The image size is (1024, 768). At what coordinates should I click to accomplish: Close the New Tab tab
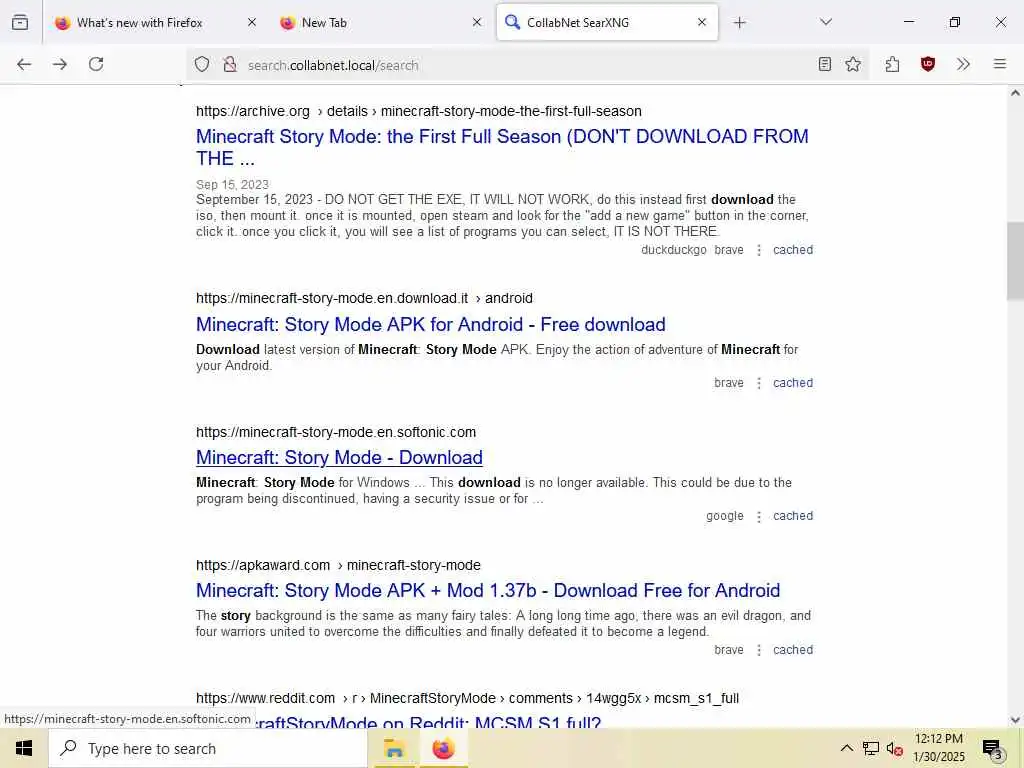(x=477, y=22)
